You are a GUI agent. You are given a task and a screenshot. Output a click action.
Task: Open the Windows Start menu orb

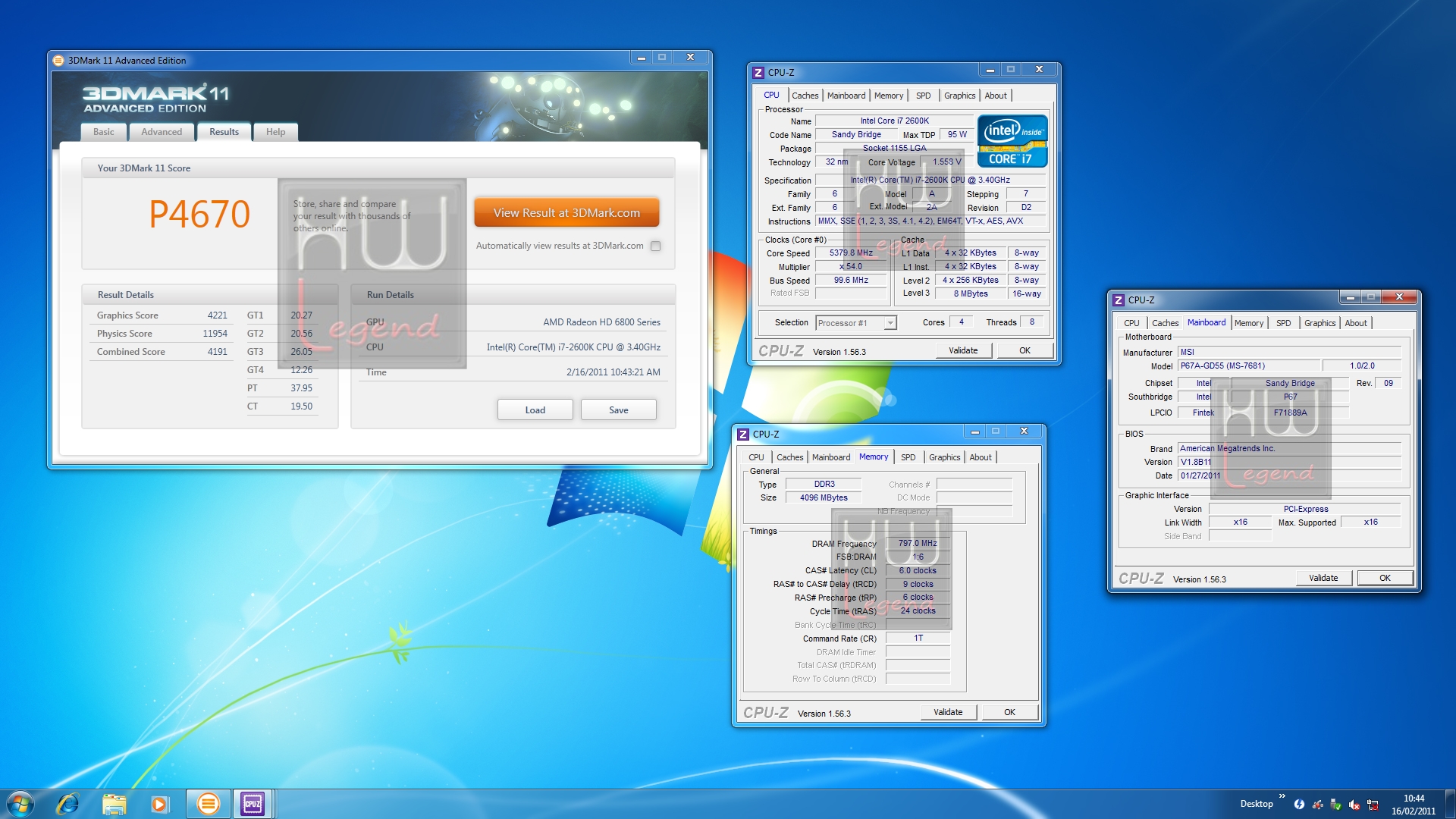point(20,804)
